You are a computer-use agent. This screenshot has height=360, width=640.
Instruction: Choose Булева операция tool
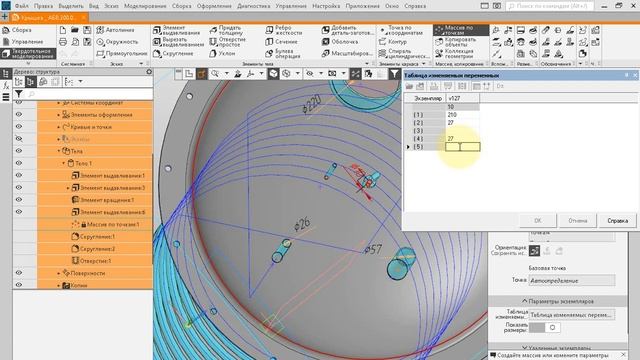282,53
